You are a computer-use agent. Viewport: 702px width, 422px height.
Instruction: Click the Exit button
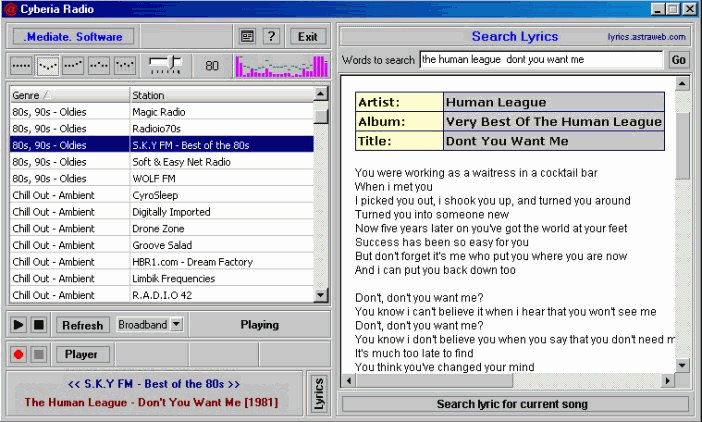click(x=308, y=37)
